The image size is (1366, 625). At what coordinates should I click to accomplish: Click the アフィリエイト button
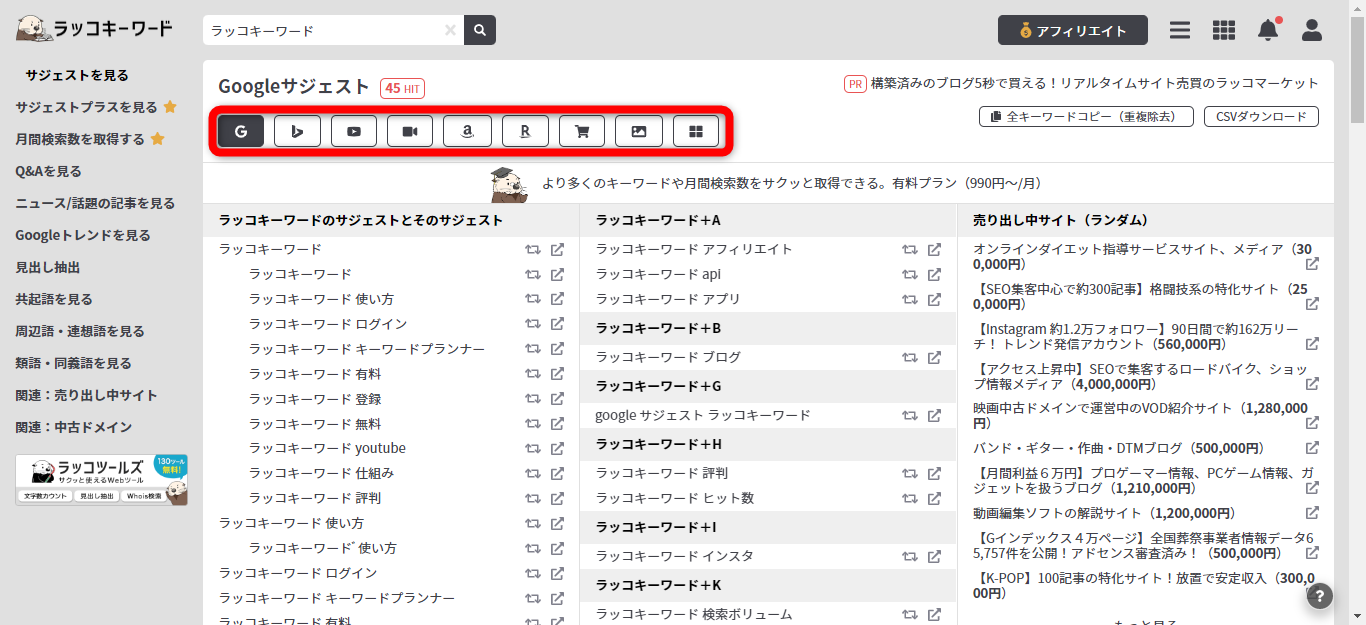(1073, 30)
